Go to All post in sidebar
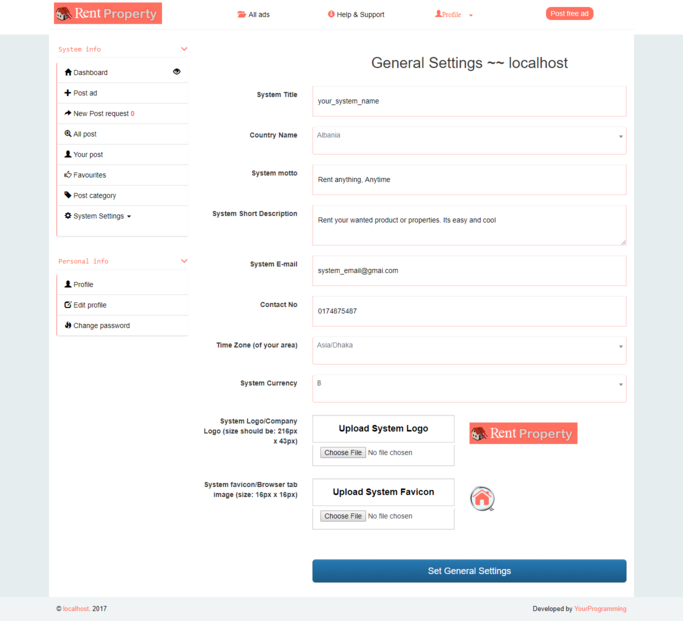The height and width of the screenshot is (621, 683). coord(84,134)
